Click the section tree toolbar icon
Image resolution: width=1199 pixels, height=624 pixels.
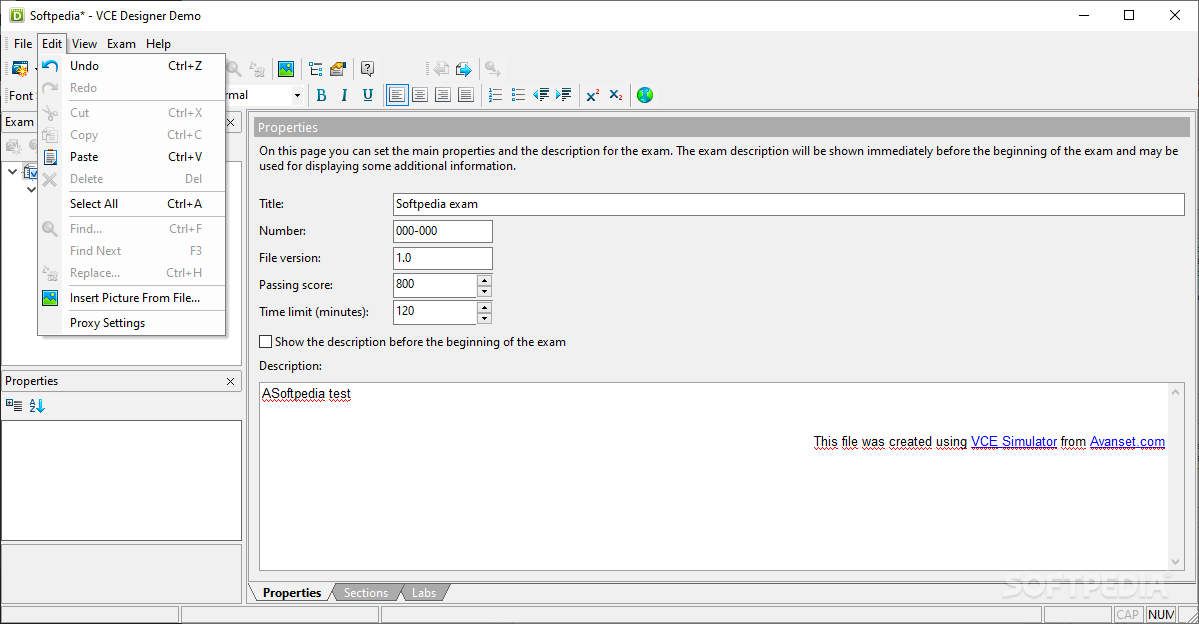316,69
